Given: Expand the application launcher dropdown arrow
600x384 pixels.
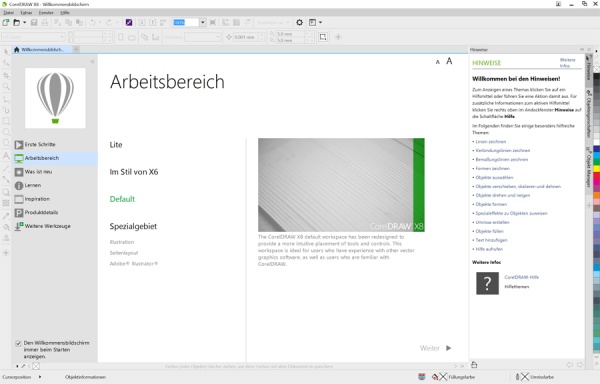Looking at the screenshot, I should pyautogui.click(x=320, y=23).
